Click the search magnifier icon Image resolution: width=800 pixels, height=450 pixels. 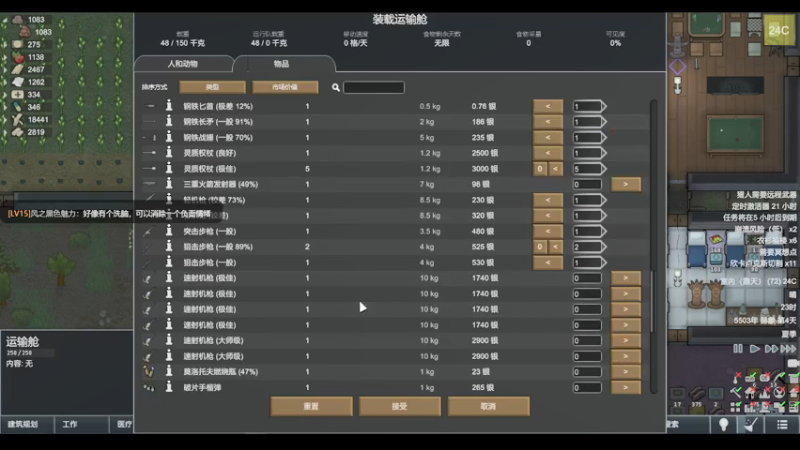click(x=336, y=88)
